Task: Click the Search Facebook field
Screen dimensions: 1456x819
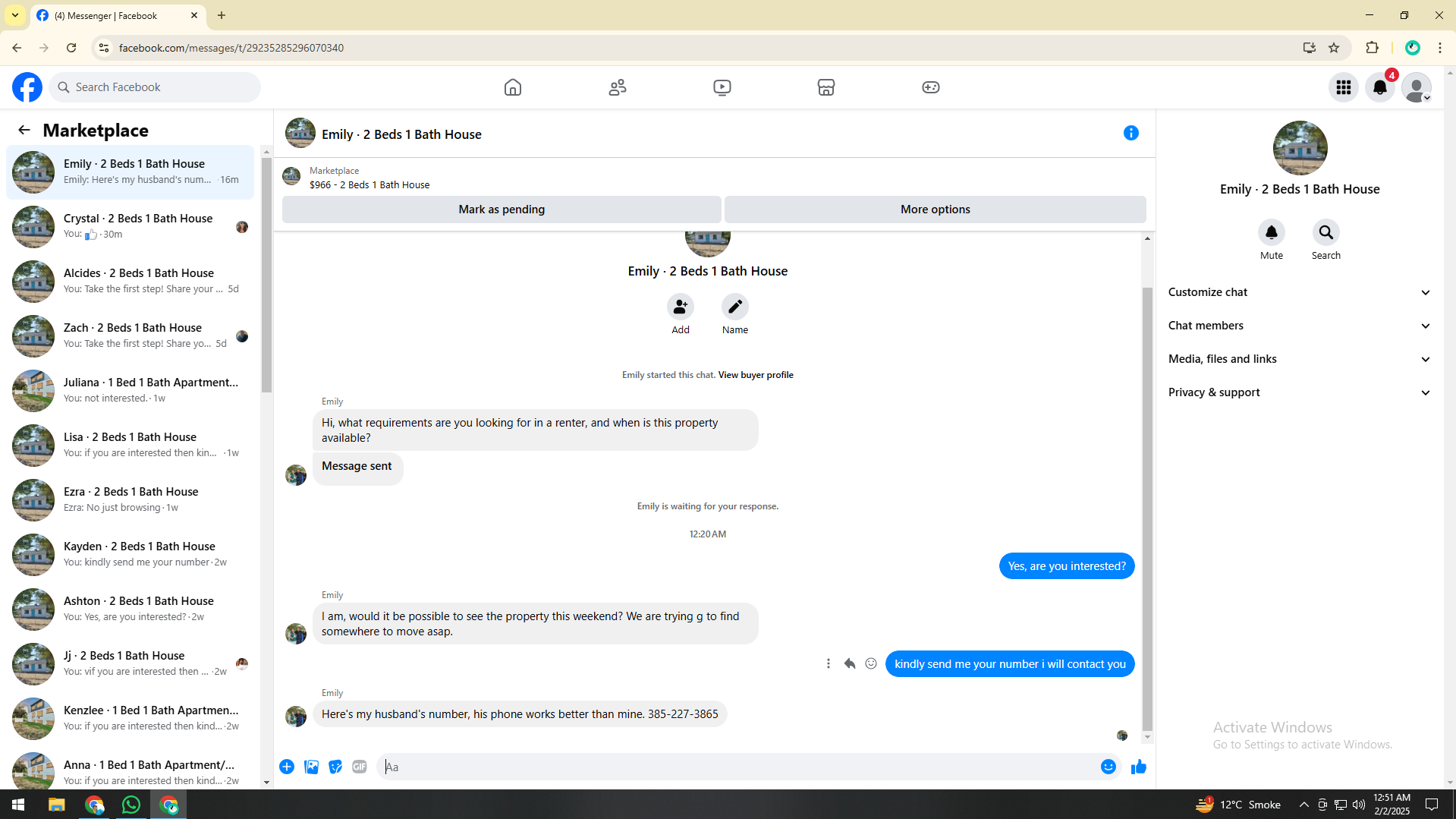Action: pos(155,87)
